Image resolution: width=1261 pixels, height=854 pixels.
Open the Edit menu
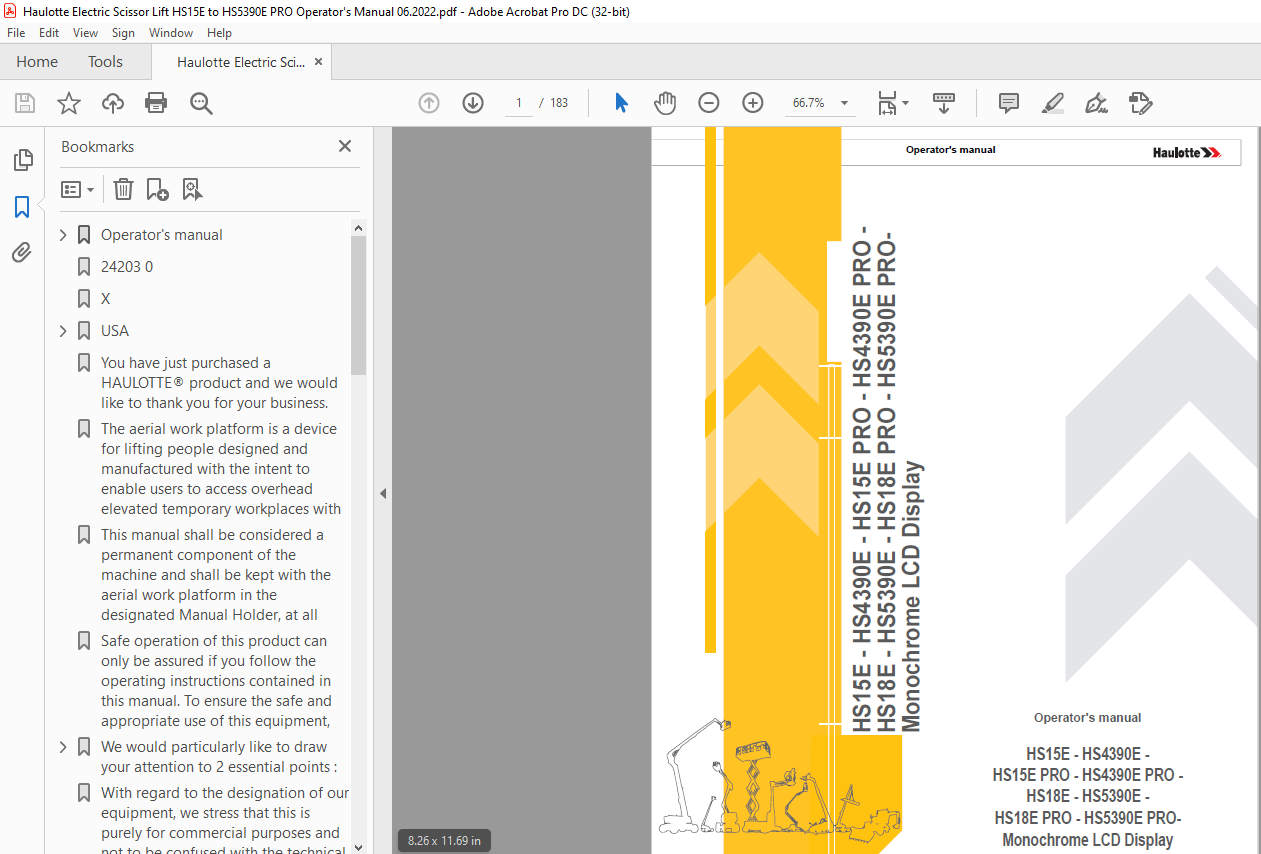[49, 33]
